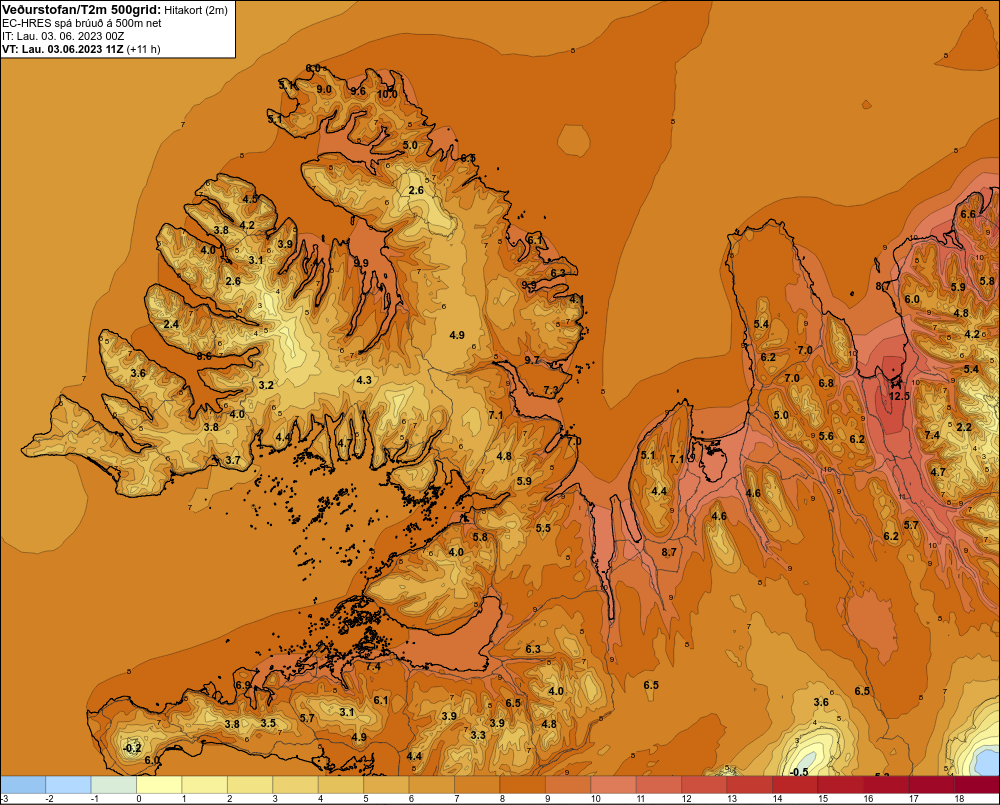The width and height of the screenshot is (1000, 805).
Task: Click the 'VT: Lau. 03.06.2023 11Z' valid time
Action: pos(63,49)
